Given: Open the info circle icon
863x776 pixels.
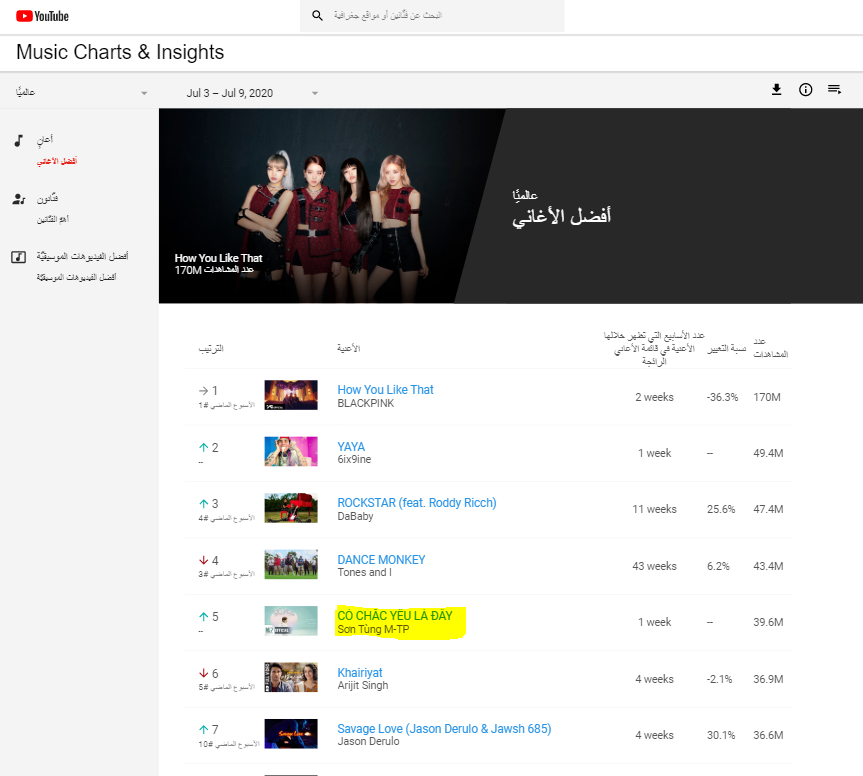Looking at the screenshot, I should click(805, 90).
